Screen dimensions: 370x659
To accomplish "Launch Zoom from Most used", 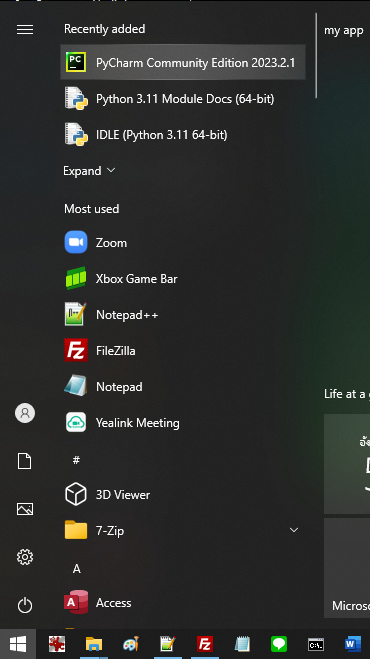I will click(183, 243).
